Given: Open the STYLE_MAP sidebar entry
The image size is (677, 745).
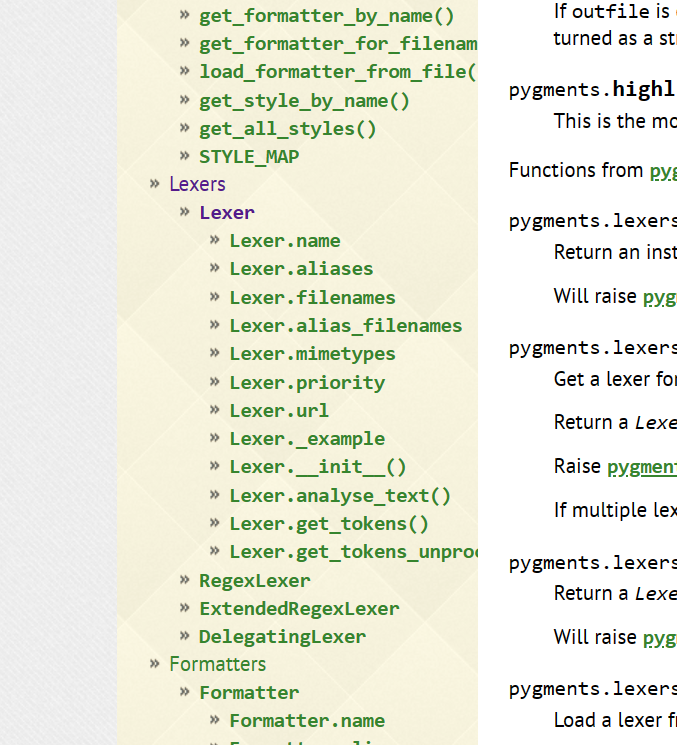Looking at the screenshot, I should point(249,157).
